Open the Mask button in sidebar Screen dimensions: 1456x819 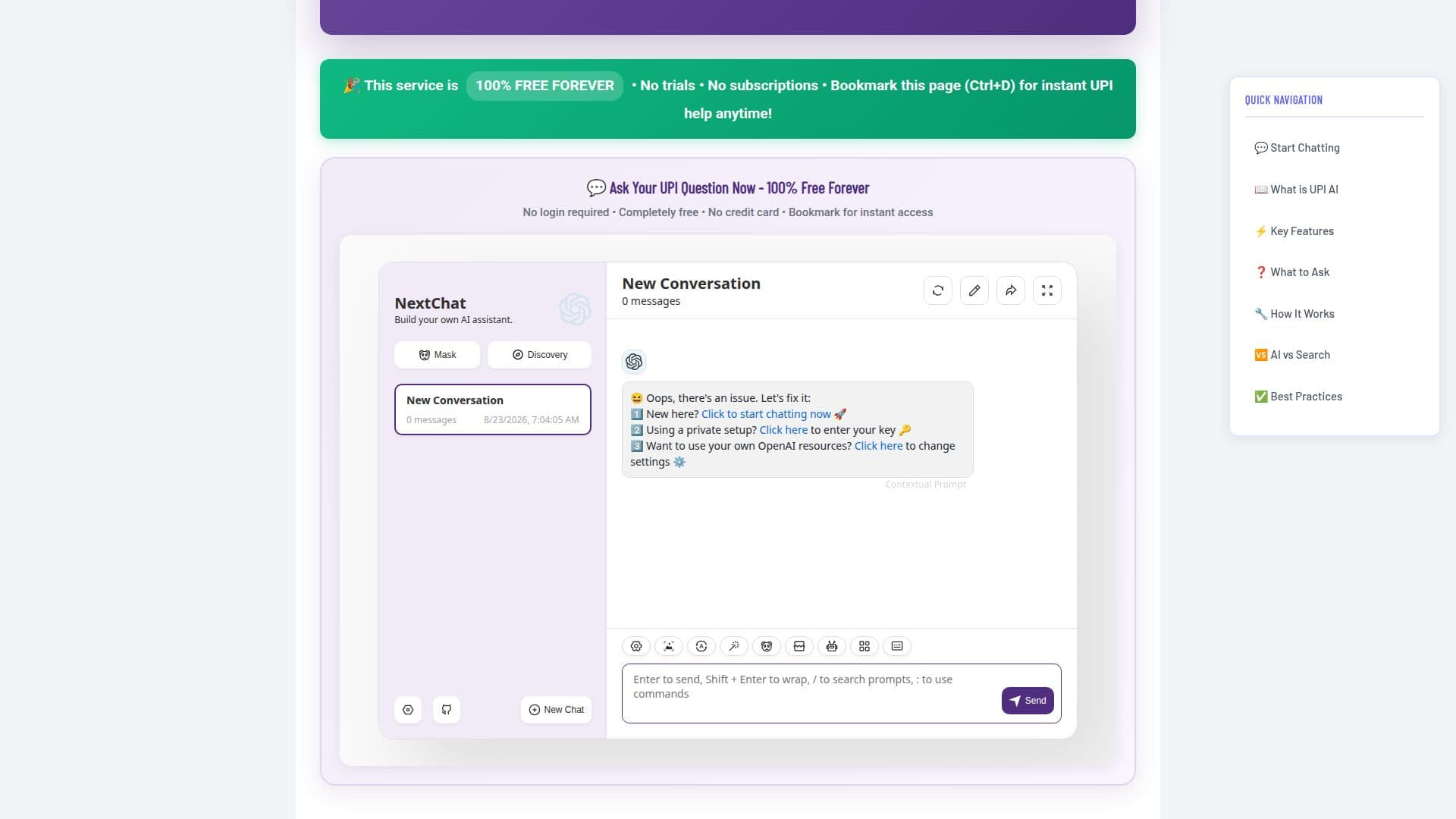point(437,355)
